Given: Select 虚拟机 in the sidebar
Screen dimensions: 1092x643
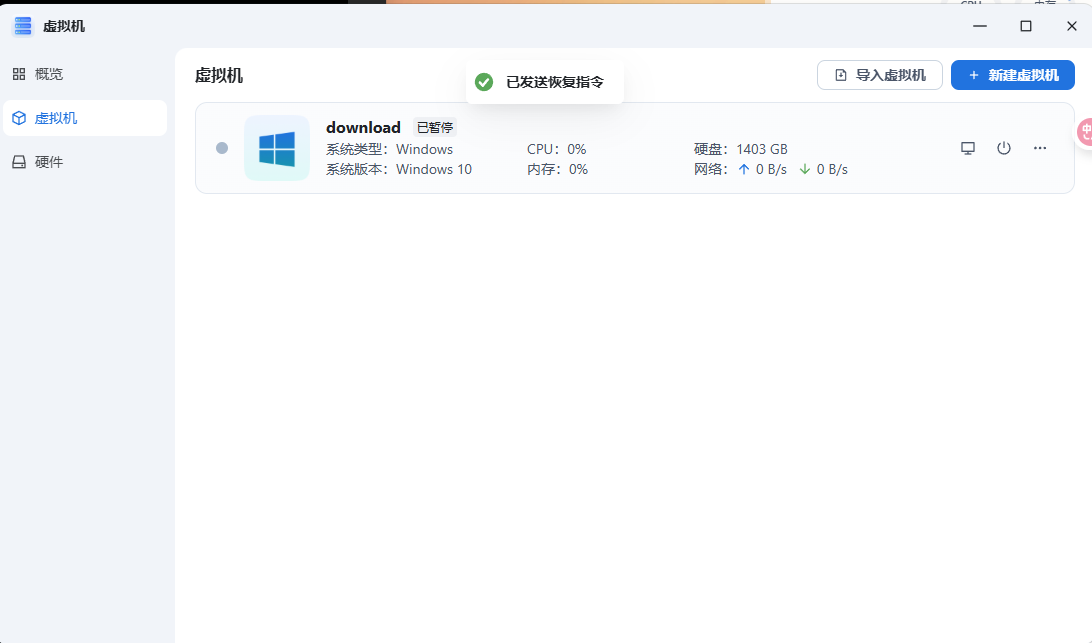Looking at the screenshot, I should tap(55, 118).
